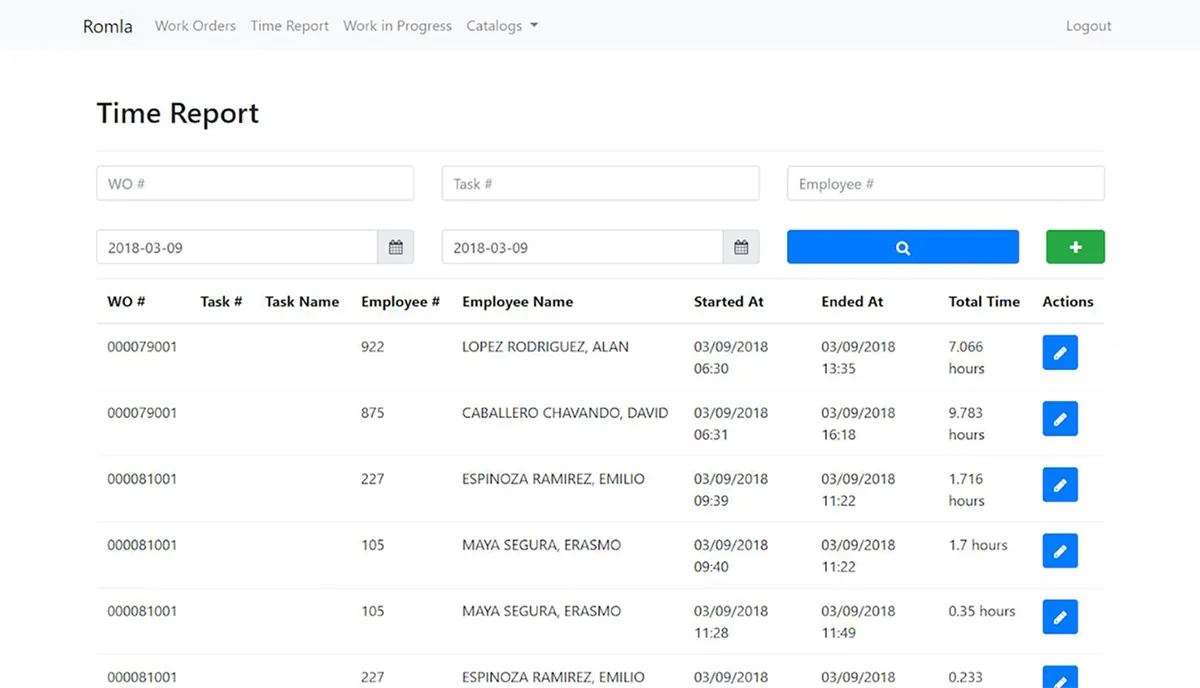The width and height of the screenshot is (1200, 688).
Task: Click employee number 922
Action: pos(372,347)
